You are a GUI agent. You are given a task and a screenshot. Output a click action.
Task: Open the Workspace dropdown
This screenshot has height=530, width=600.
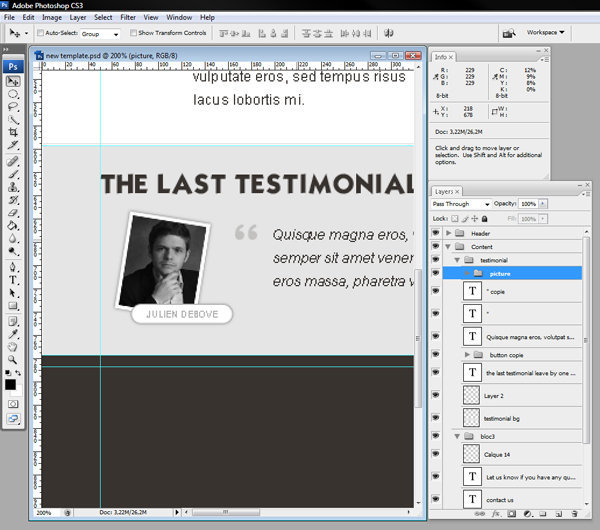545,33
